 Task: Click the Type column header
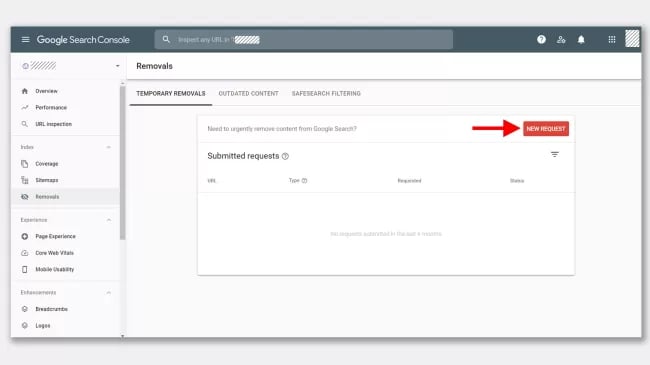pyautogui.click(x=294, y=180)
